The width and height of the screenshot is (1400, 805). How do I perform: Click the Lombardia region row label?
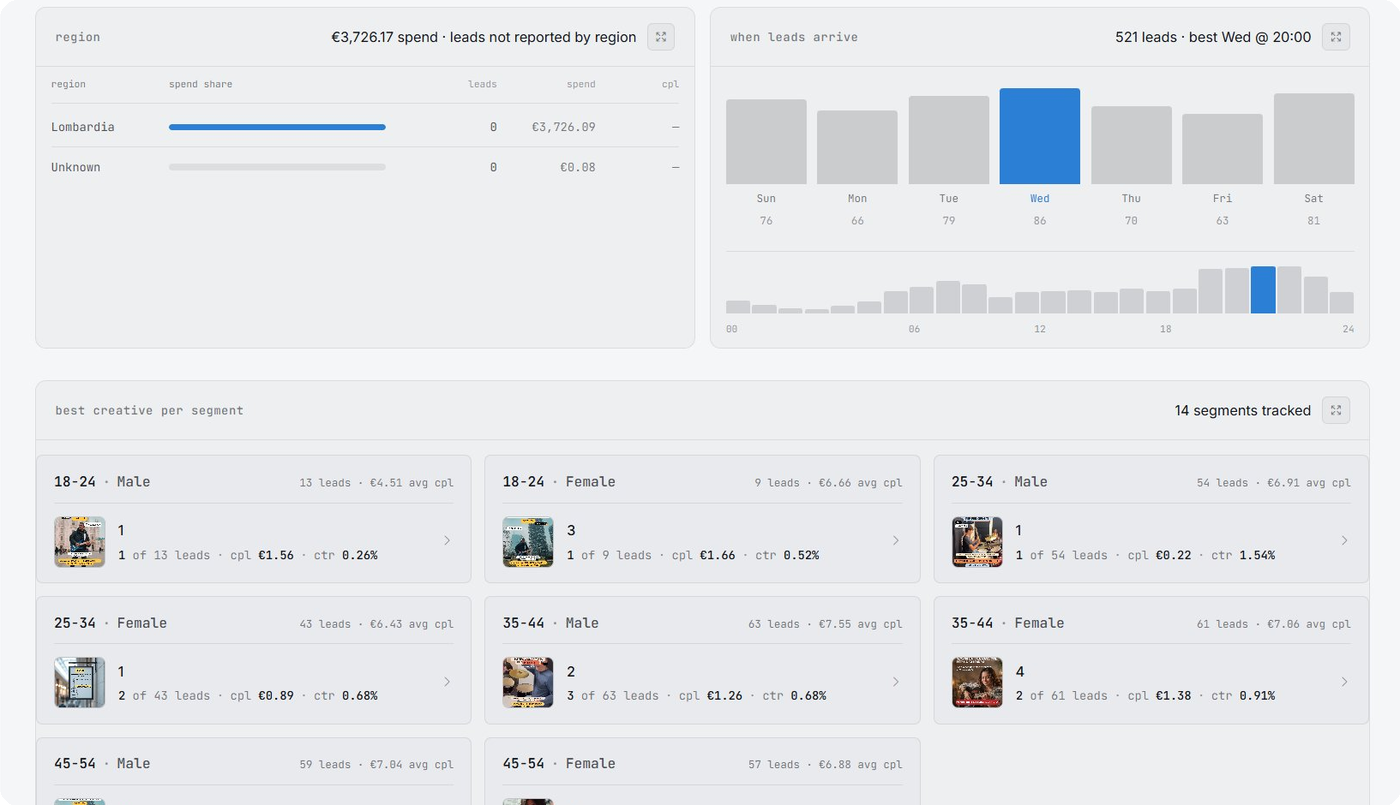coord(83,127)
